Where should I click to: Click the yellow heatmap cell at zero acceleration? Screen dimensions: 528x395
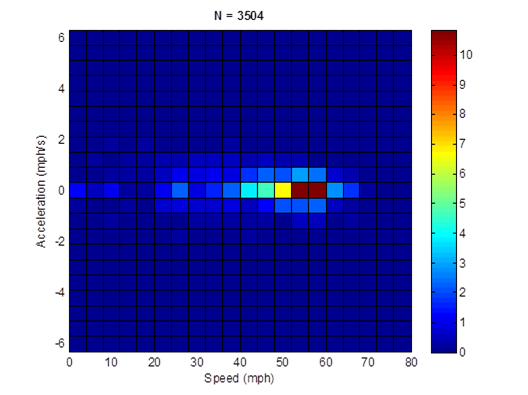point(283,190)
